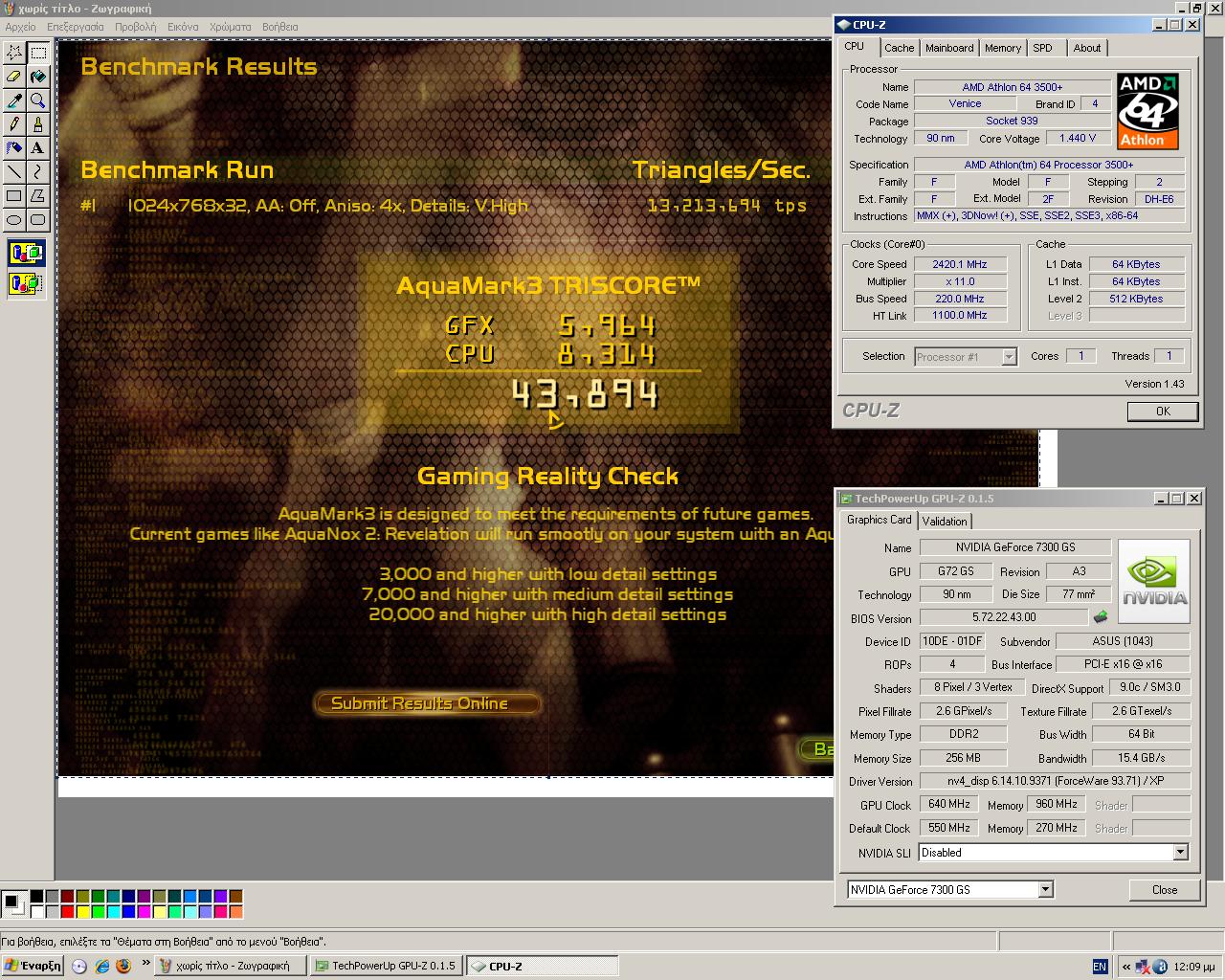
Task: Enable the transparent selection mode option
Action: [x=26, y=283]
